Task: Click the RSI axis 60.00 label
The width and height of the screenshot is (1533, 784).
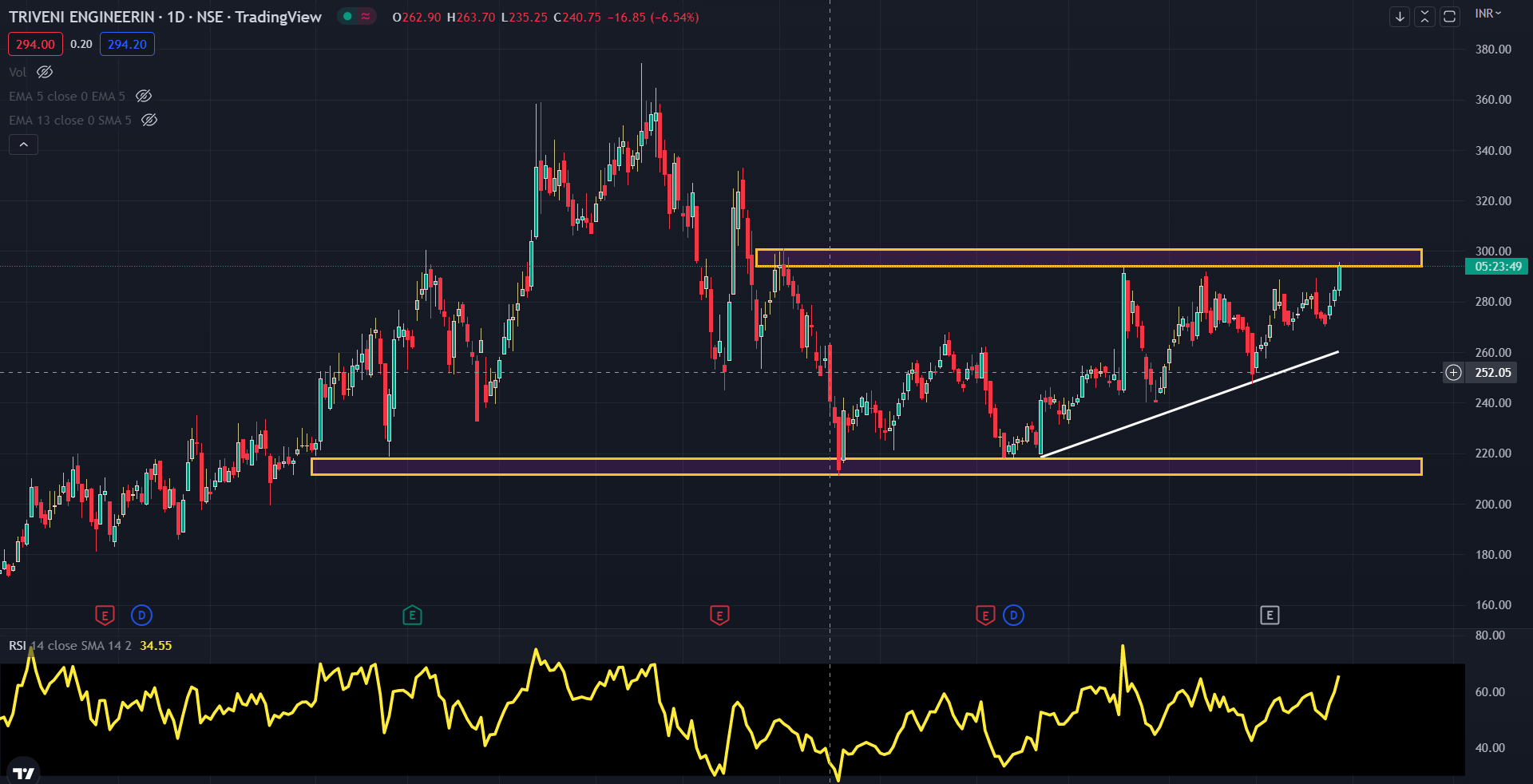Action: point(1490,692)
